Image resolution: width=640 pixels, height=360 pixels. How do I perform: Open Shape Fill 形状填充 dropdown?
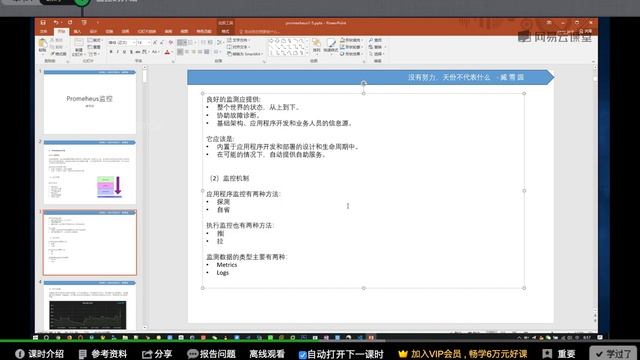(x=351, y=40)
